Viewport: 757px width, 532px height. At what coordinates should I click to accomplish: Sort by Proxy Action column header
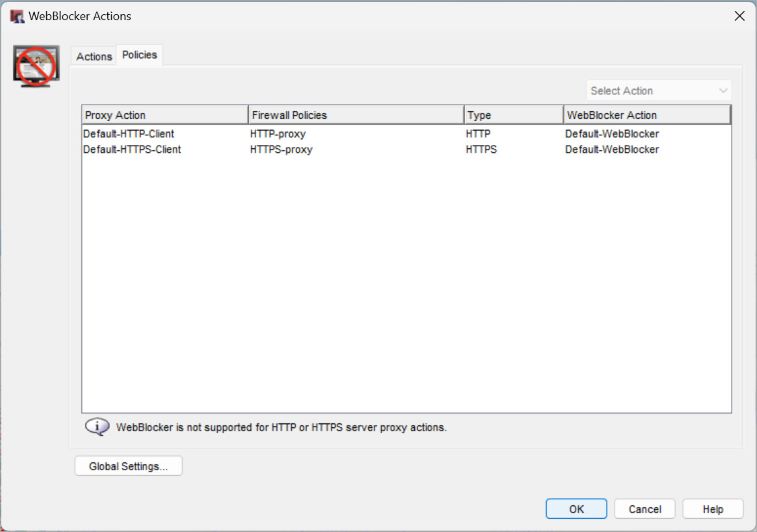click(165, 115)
